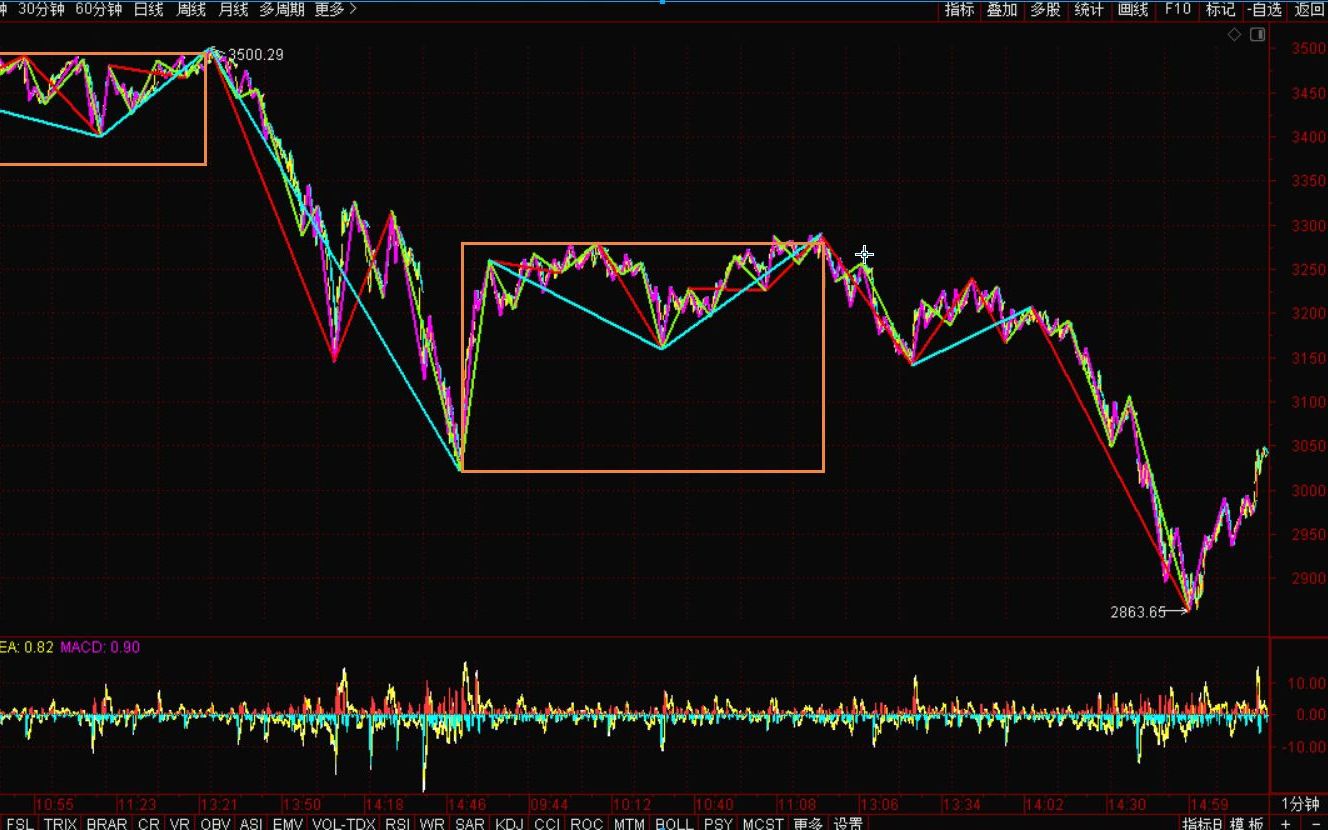Select the EMV indicator tab
Screen dimensions: 1328x830
tap(288, 823)
